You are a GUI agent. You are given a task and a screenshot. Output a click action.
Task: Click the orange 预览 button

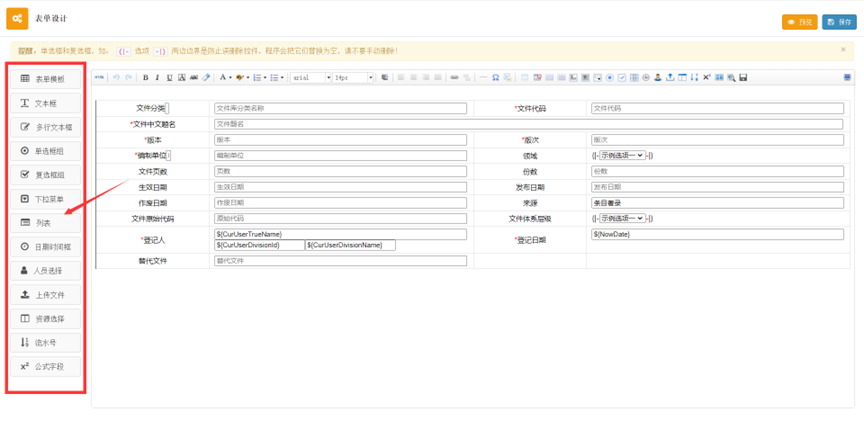(800, 22)
